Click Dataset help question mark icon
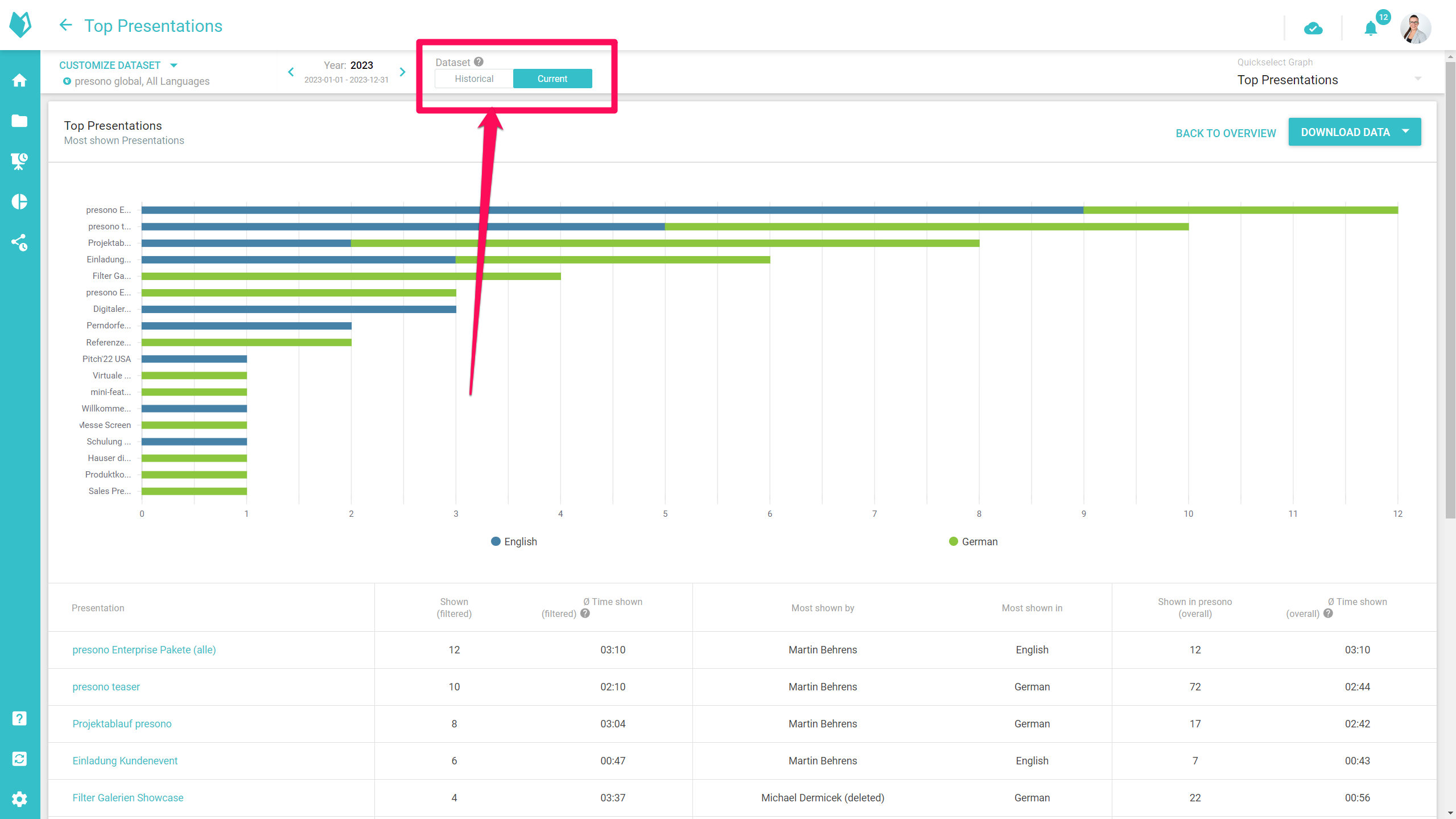Viewport: 1456px width, 819px height. click(479, 62)
